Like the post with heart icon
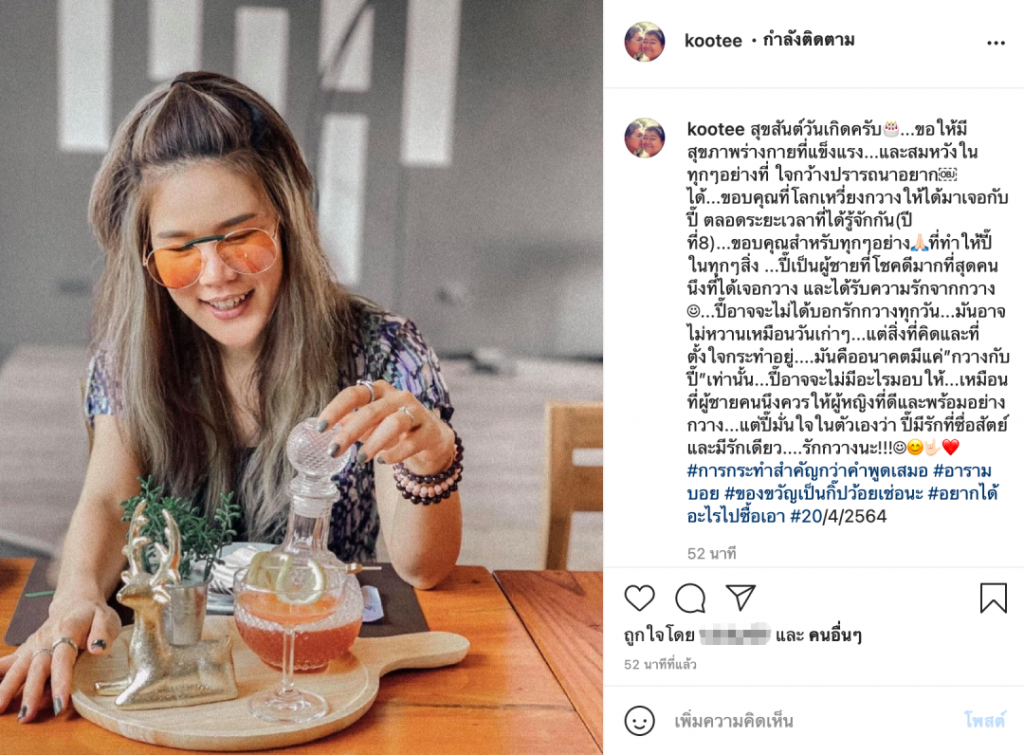This screenshot has height=755, width=1024. tap(639, 598)
